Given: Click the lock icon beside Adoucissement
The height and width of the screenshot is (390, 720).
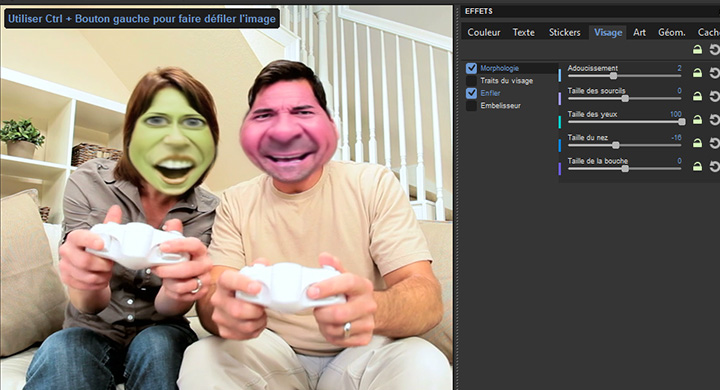Looking at the screenshot, I should pos(697,73).
